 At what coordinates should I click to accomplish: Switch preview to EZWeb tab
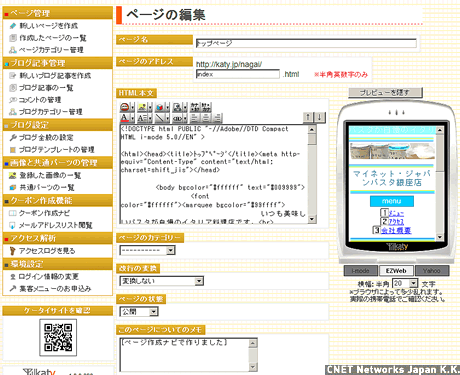point(396,271)
